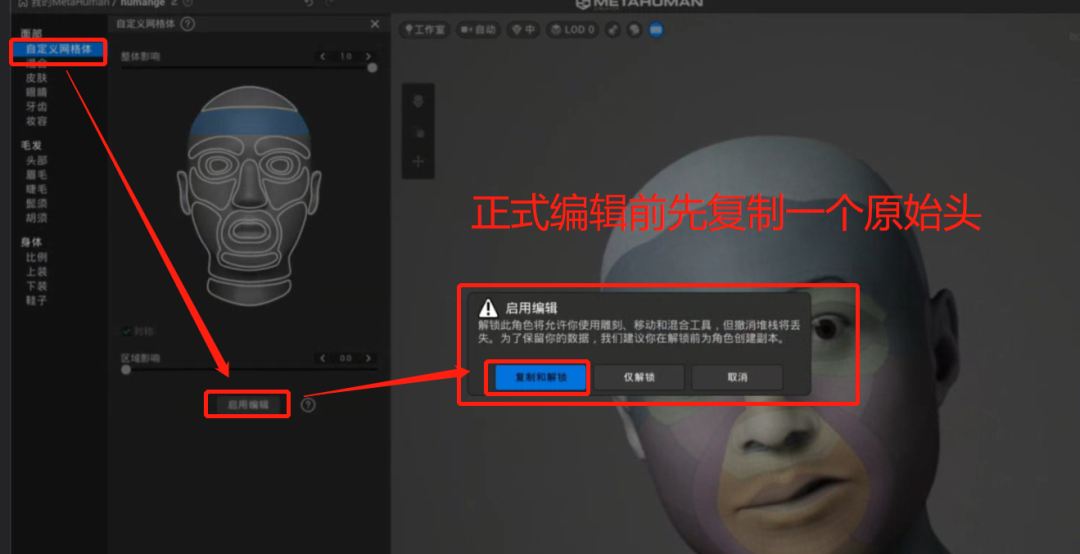The width and height of the screenshot is (1080, 554).
Task: Open the 下装 (bottoms) section
Action: click(37, 286)
